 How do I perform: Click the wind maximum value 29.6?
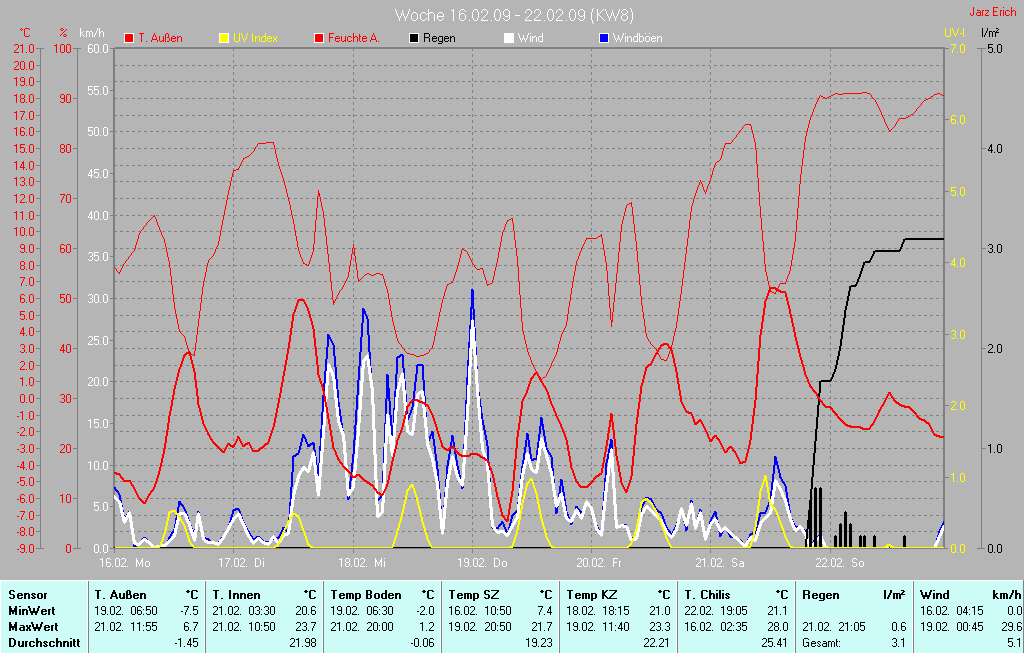tap(1010, 627)
